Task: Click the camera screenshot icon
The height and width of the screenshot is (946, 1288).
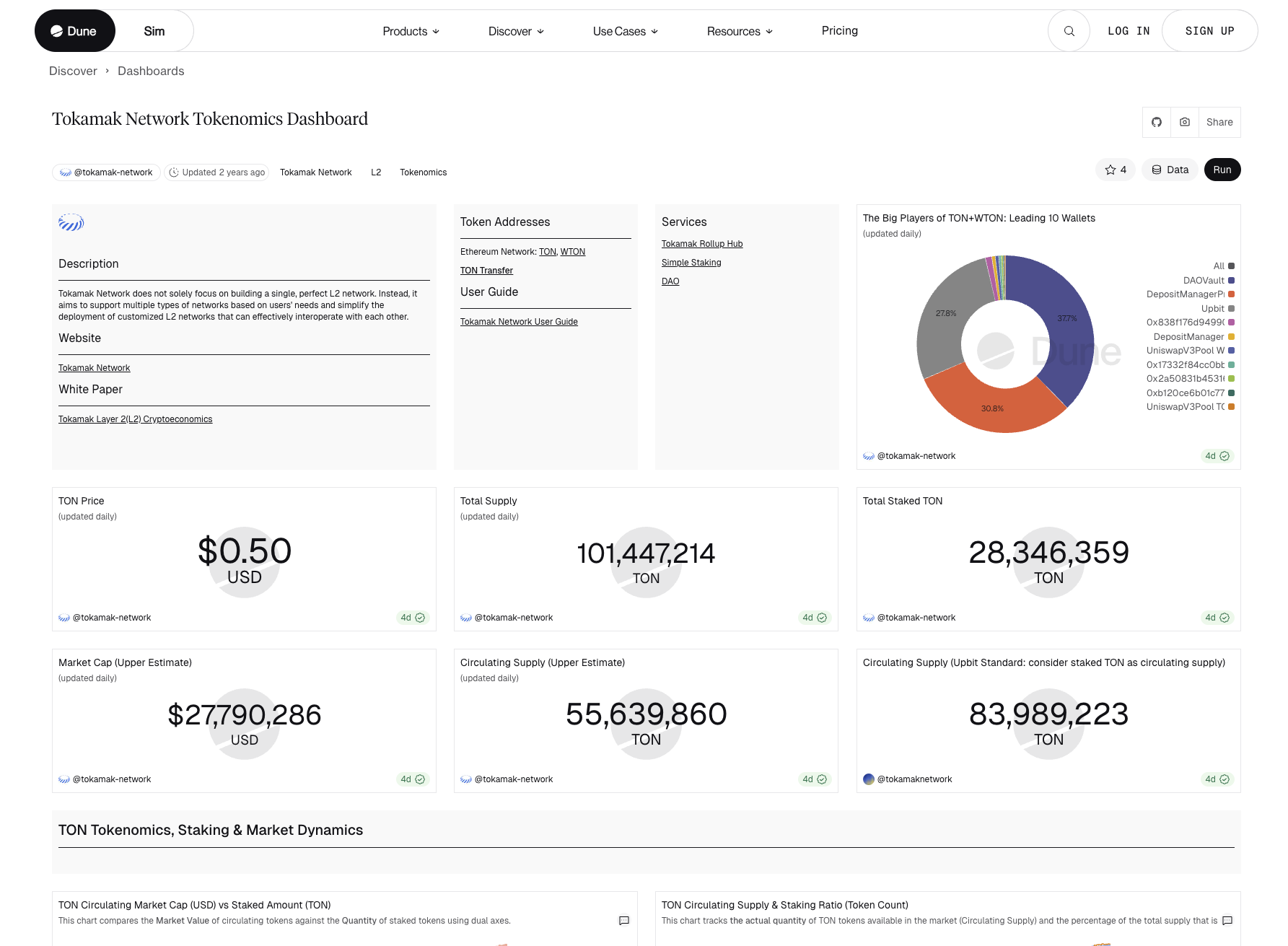Action: coord(1185,122)
